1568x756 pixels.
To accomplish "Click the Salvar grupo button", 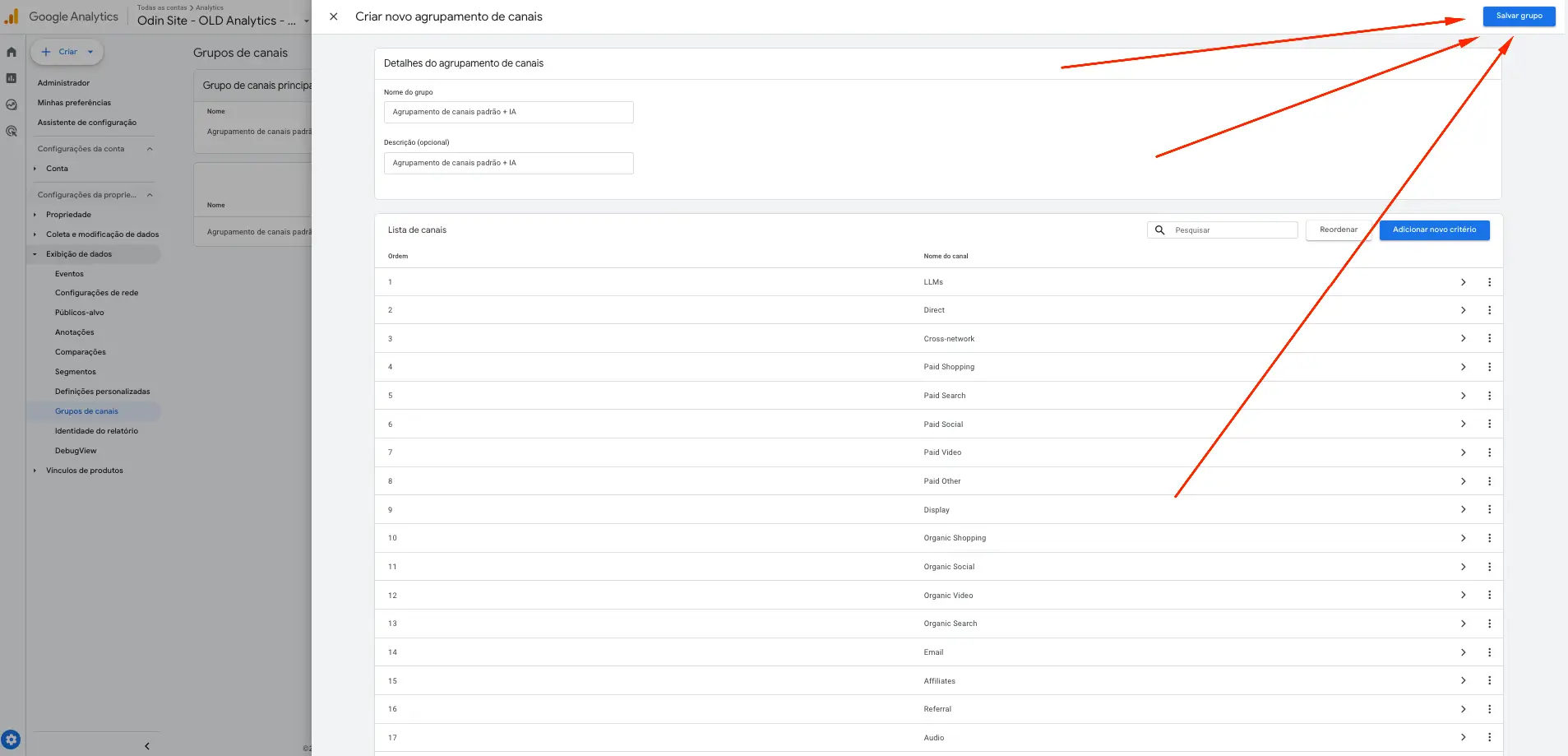I will point(1519,16).
